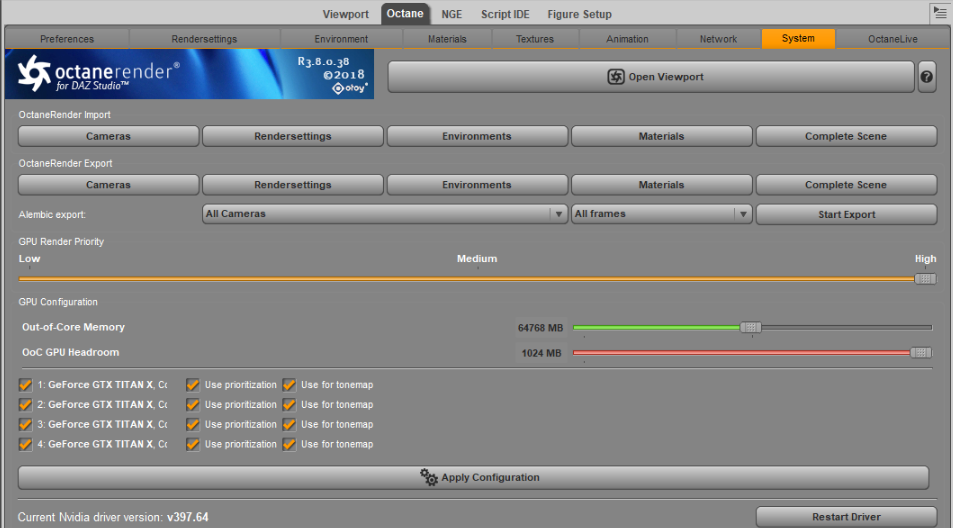953x528 pixels.
Task: Import Complete Scene under OctaneRender Import
Action: (x=846, y=136)
